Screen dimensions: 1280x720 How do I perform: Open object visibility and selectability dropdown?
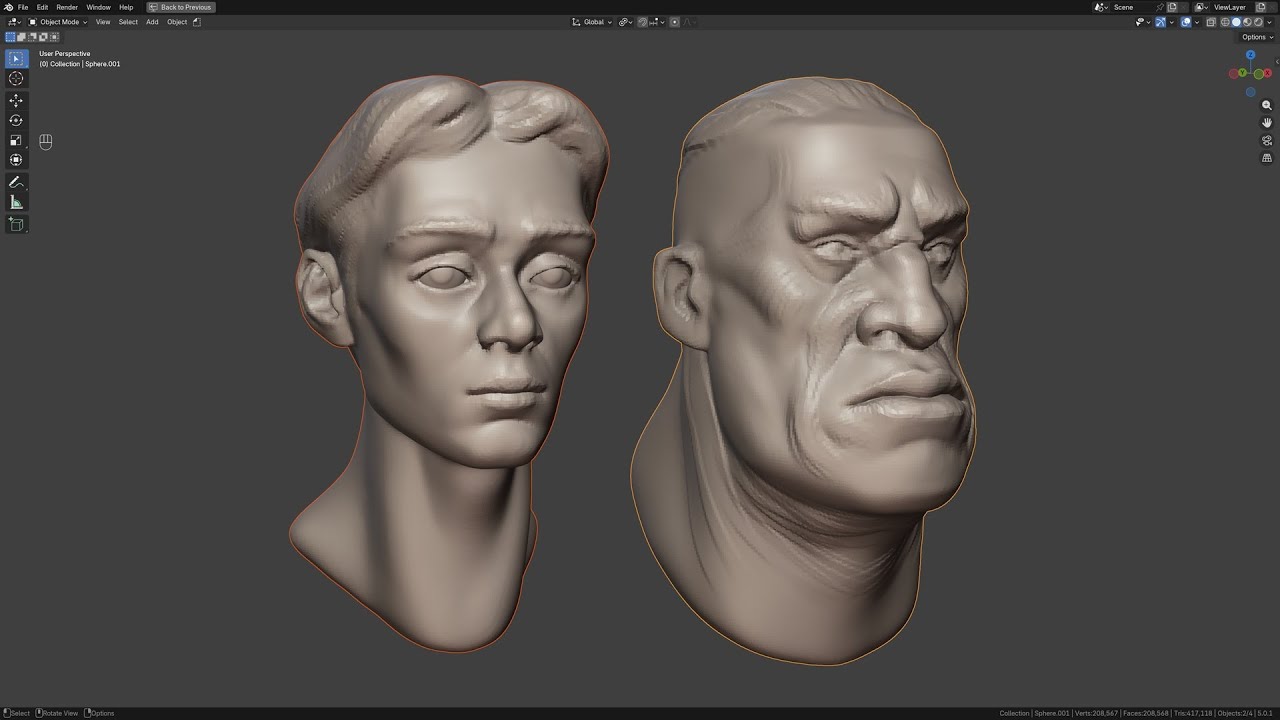1143,22
